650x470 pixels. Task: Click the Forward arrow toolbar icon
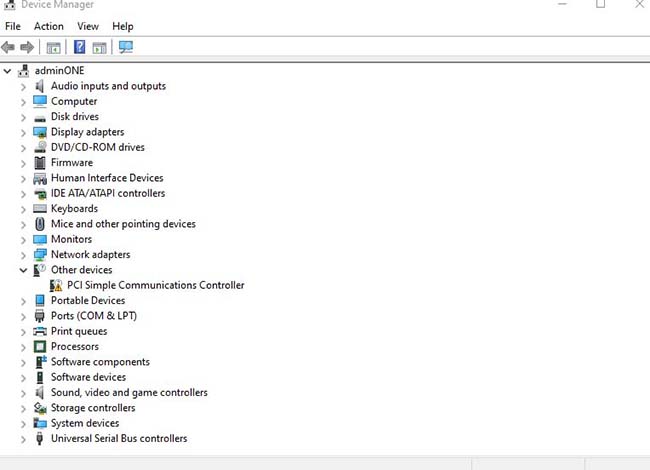[x=27, y=47]
